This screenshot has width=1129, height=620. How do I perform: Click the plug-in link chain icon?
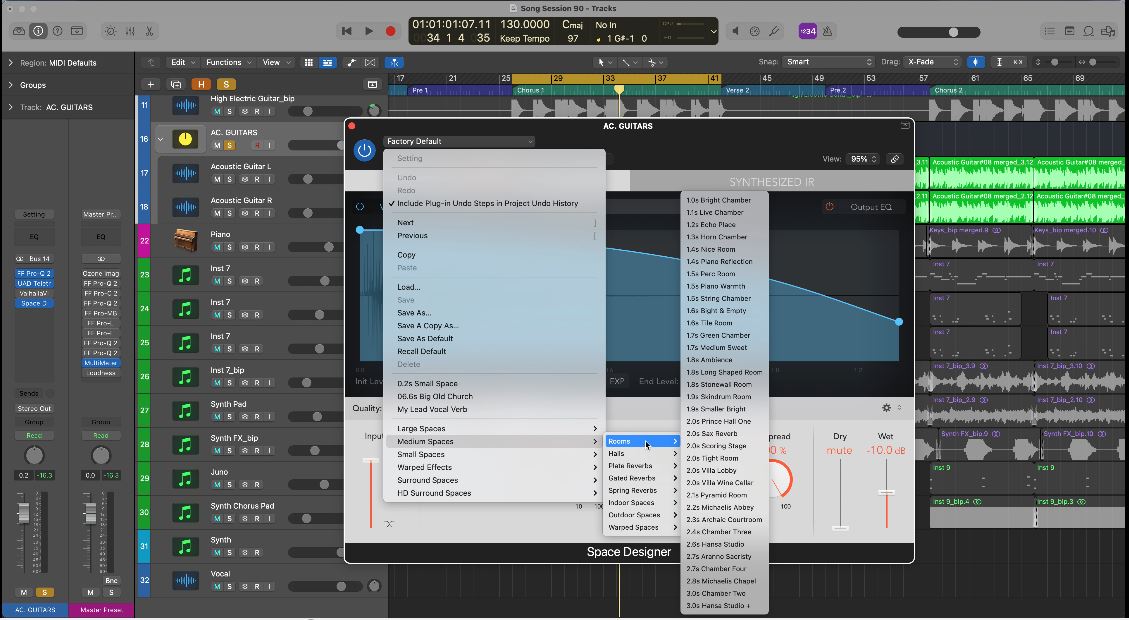[895, 159]
